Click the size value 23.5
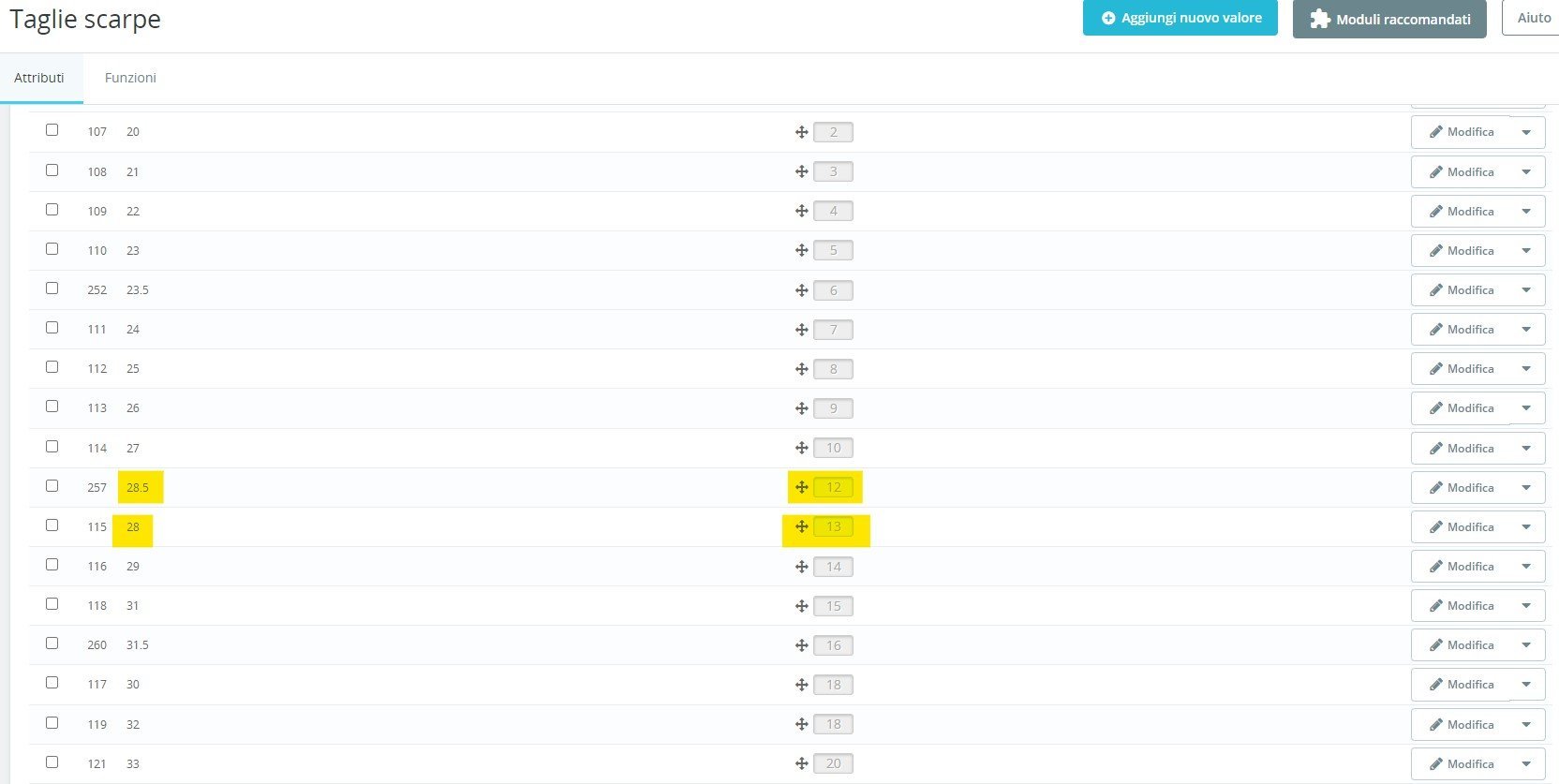This screenshot has height=784, width=1559. [x=138, y=290]
